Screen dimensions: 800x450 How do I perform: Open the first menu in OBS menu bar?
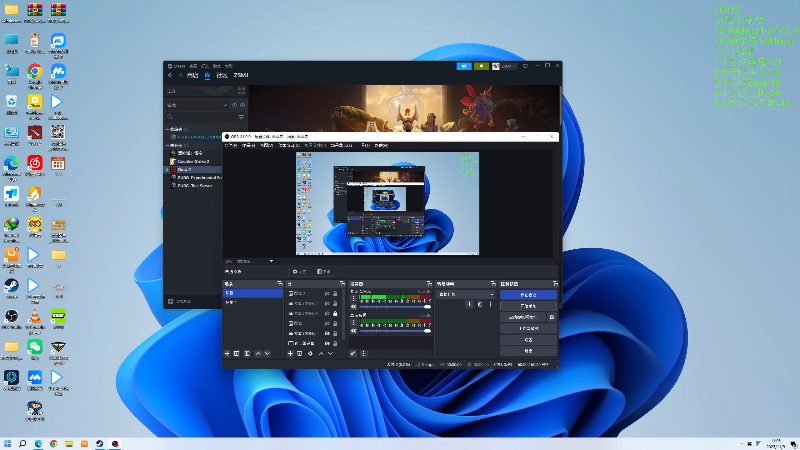230,145
